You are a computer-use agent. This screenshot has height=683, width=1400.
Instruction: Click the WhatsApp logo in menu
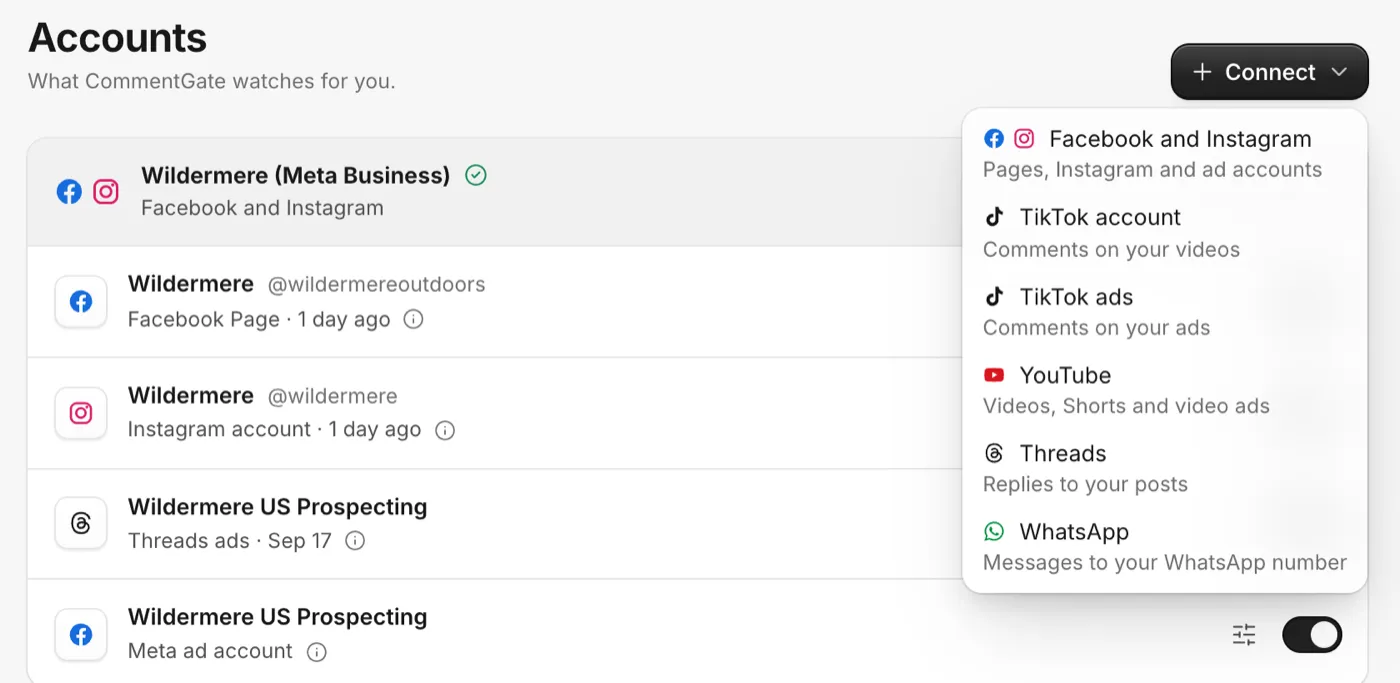point(994,531)
